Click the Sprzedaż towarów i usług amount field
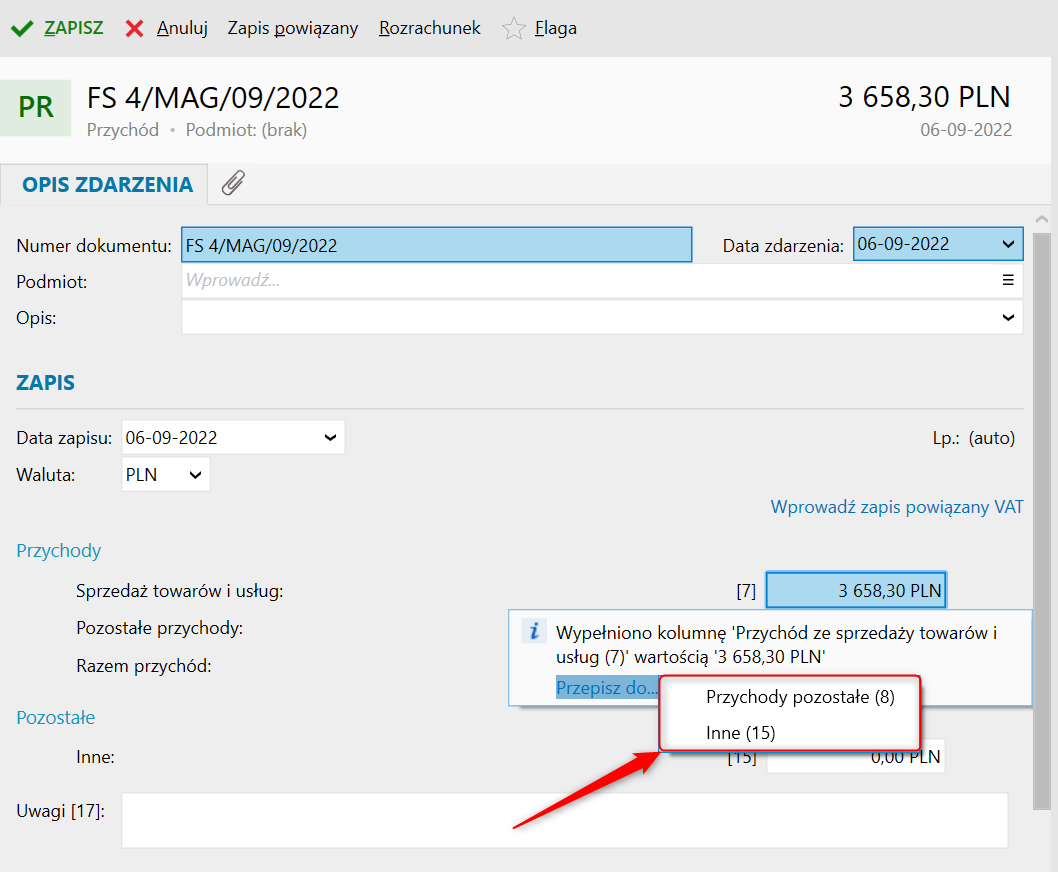1058x872 pixels. (x=856, y=591)
